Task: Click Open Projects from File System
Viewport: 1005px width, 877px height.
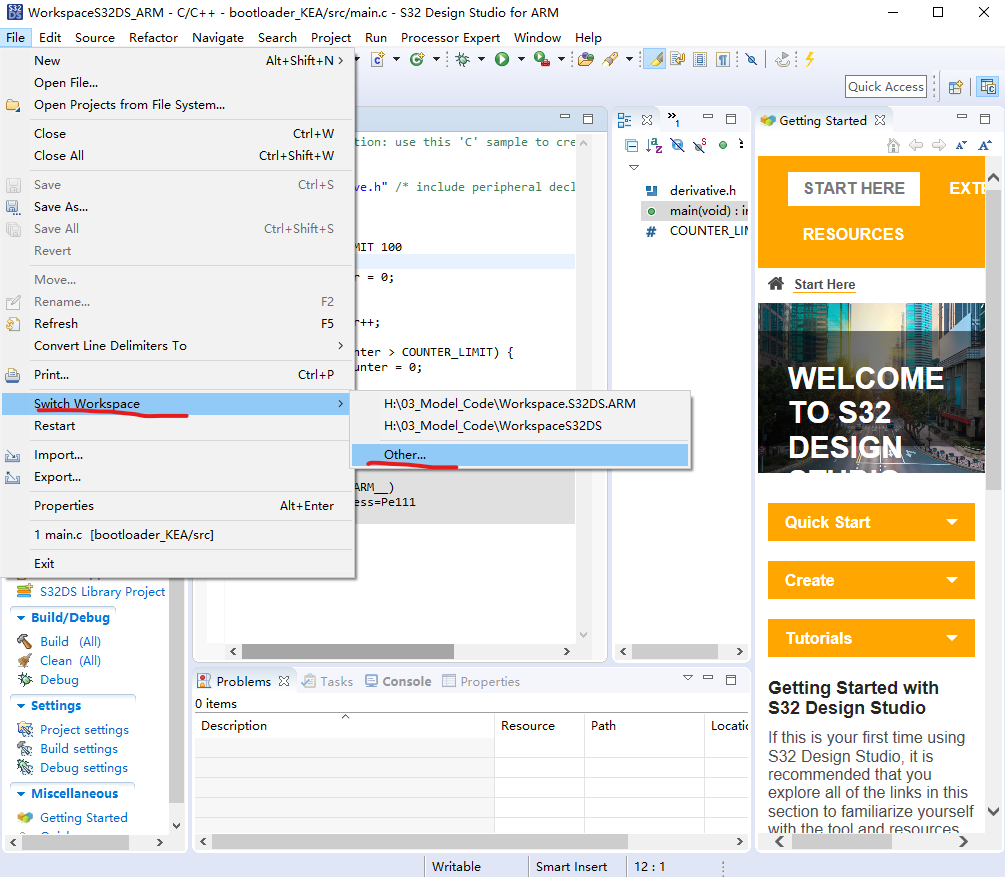Action: point(178,104)
